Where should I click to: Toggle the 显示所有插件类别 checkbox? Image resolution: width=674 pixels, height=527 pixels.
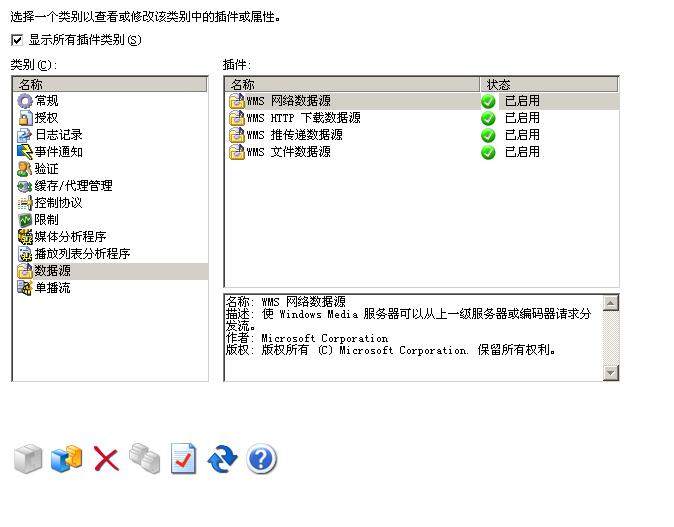[17, 40]
